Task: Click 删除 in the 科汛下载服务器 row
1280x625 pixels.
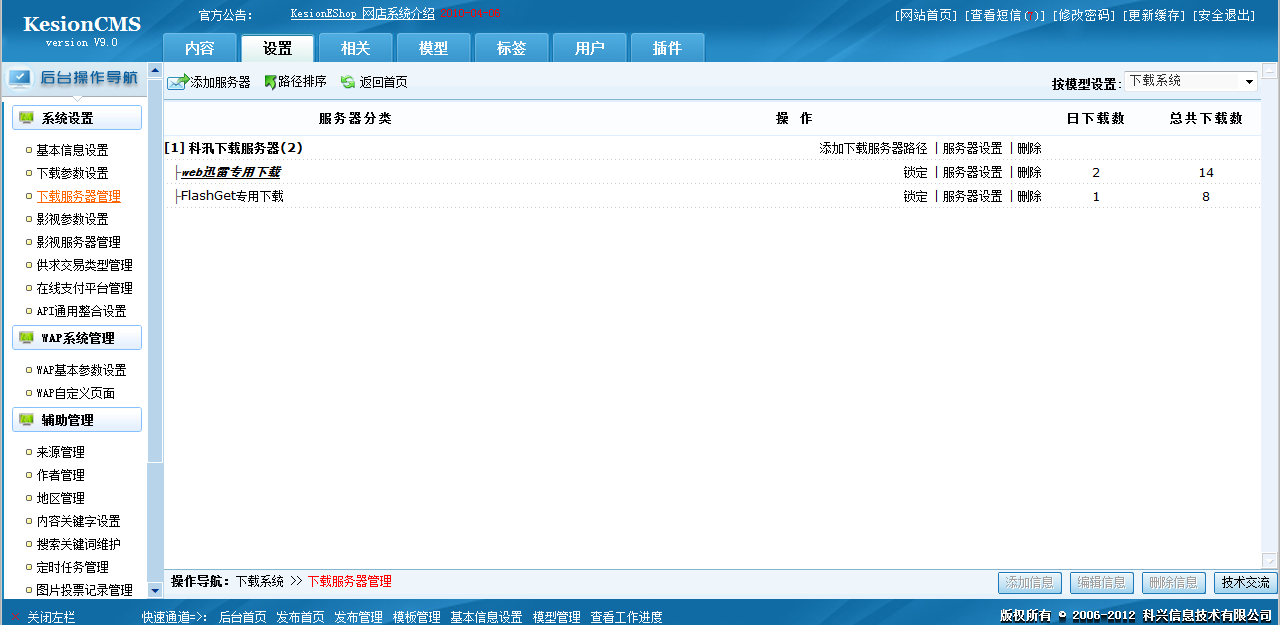Action: coord(1029,148)
